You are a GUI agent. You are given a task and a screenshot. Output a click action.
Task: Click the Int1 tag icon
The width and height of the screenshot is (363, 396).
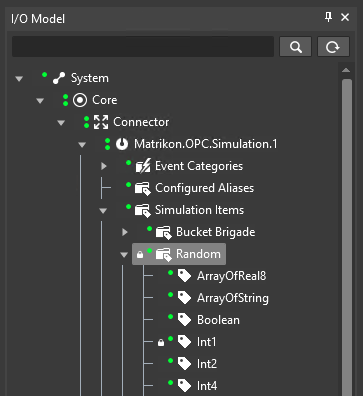click(184, 342)
